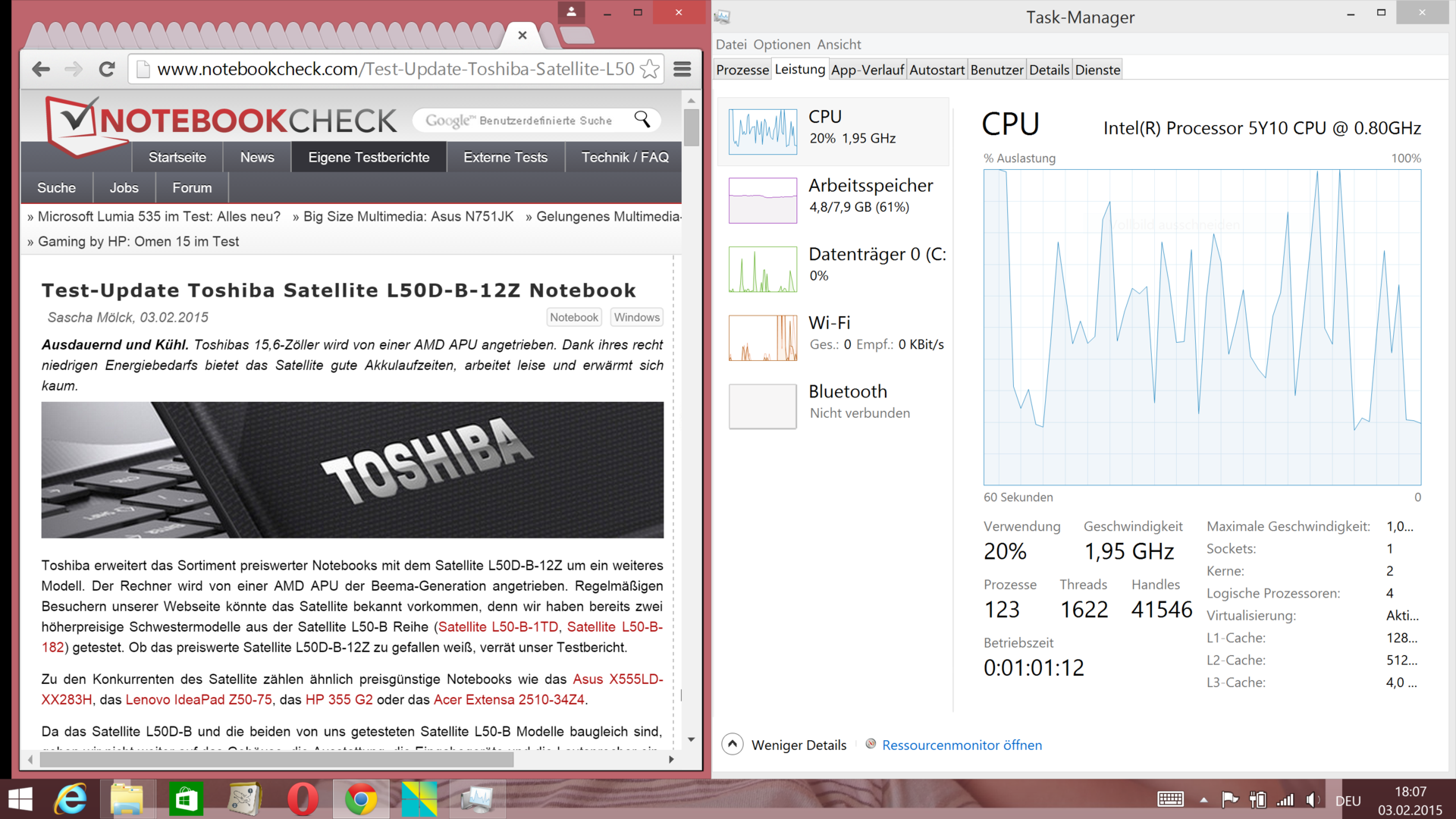Open Lenovo IdeaPad Z50-75 link
The width and height of the screenshot is (1456, 819).
click(x=199, y=699)
